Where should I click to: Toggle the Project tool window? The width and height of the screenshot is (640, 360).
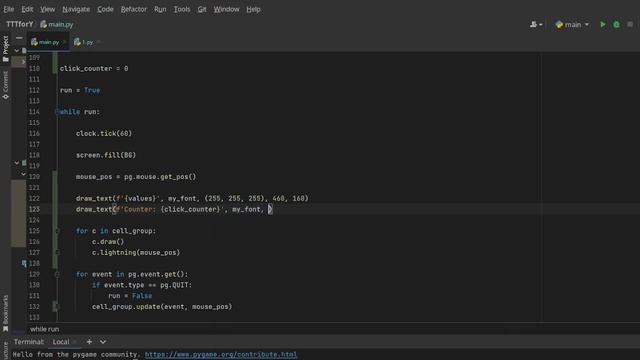(x=5, y=49)
